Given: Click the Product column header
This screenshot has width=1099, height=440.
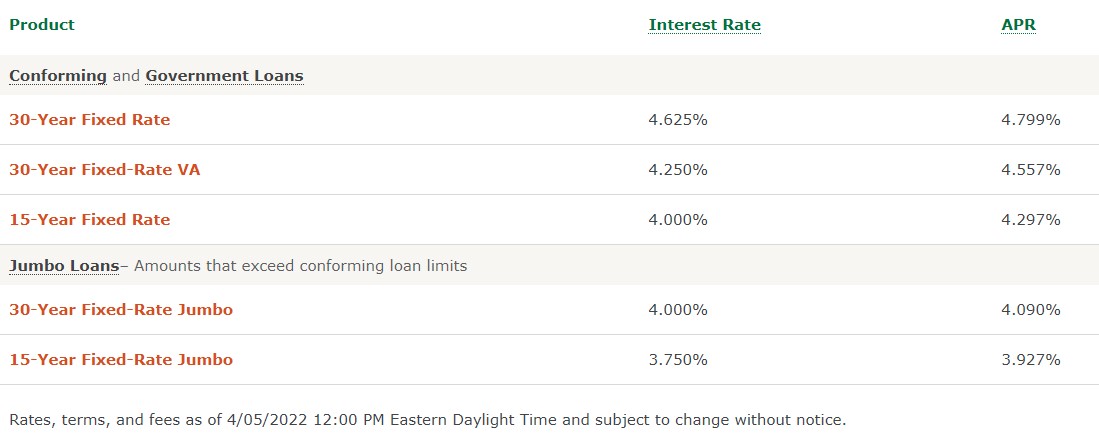Looking at the screenshot, I should coord(42,25).
